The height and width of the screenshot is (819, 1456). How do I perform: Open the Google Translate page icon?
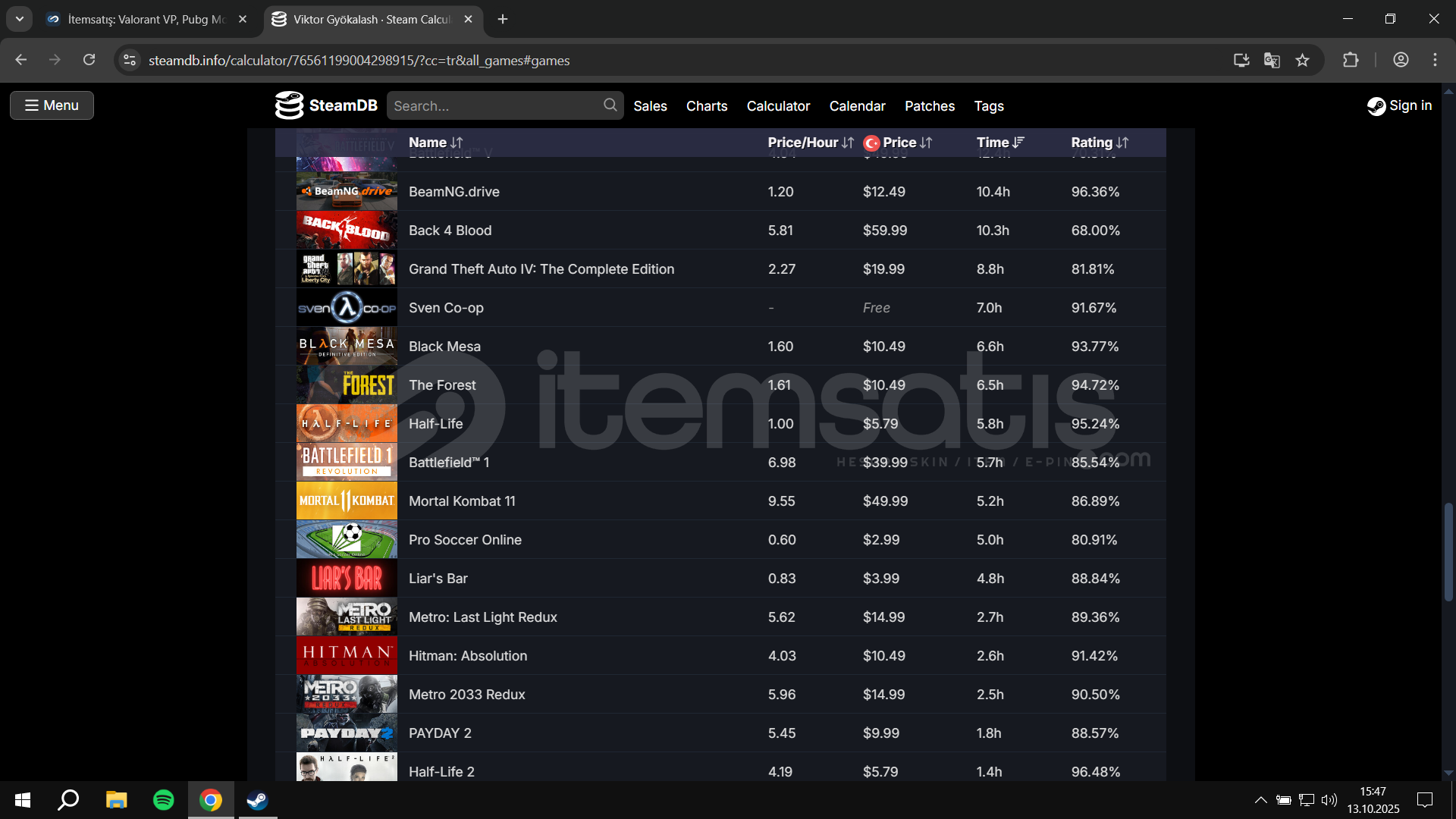(x=1272, y=60)
